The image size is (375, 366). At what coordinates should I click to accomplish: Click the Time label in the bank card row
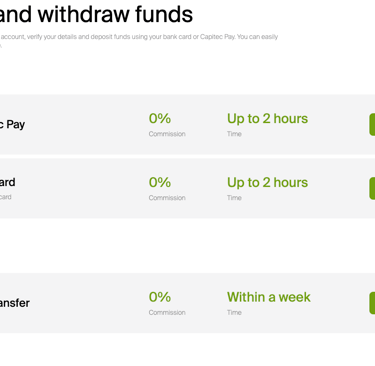click(234, 198)
